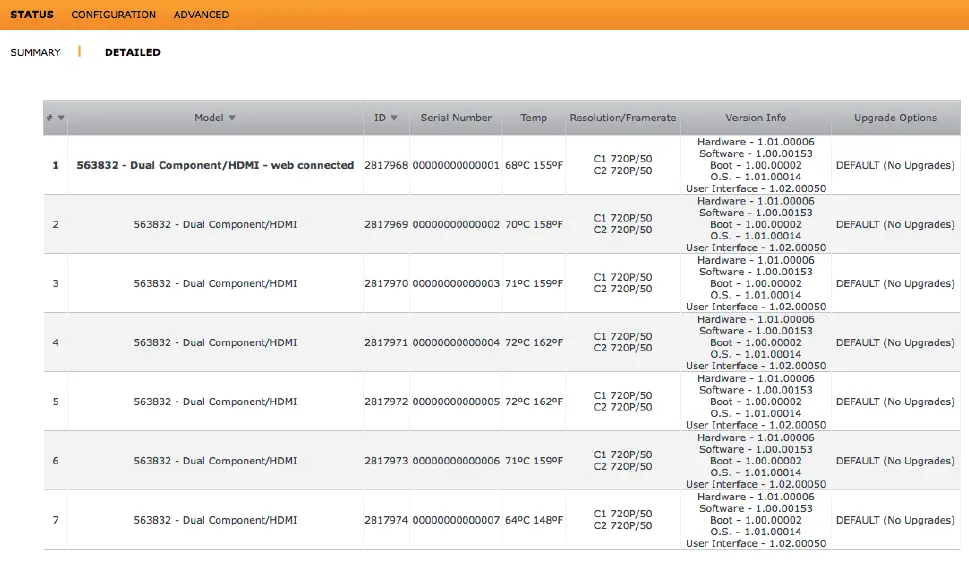This screenshot has width=969, height=565.
Task: Click C1 720P/50 in row 1
Action: 623,159
